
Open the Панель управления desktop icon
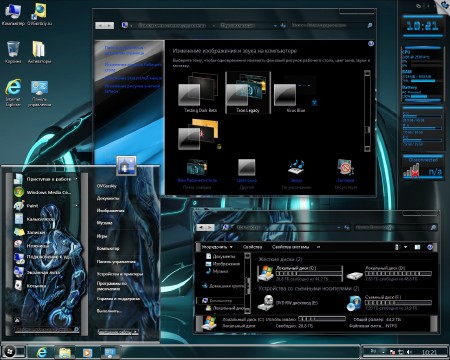pos(39,93)
